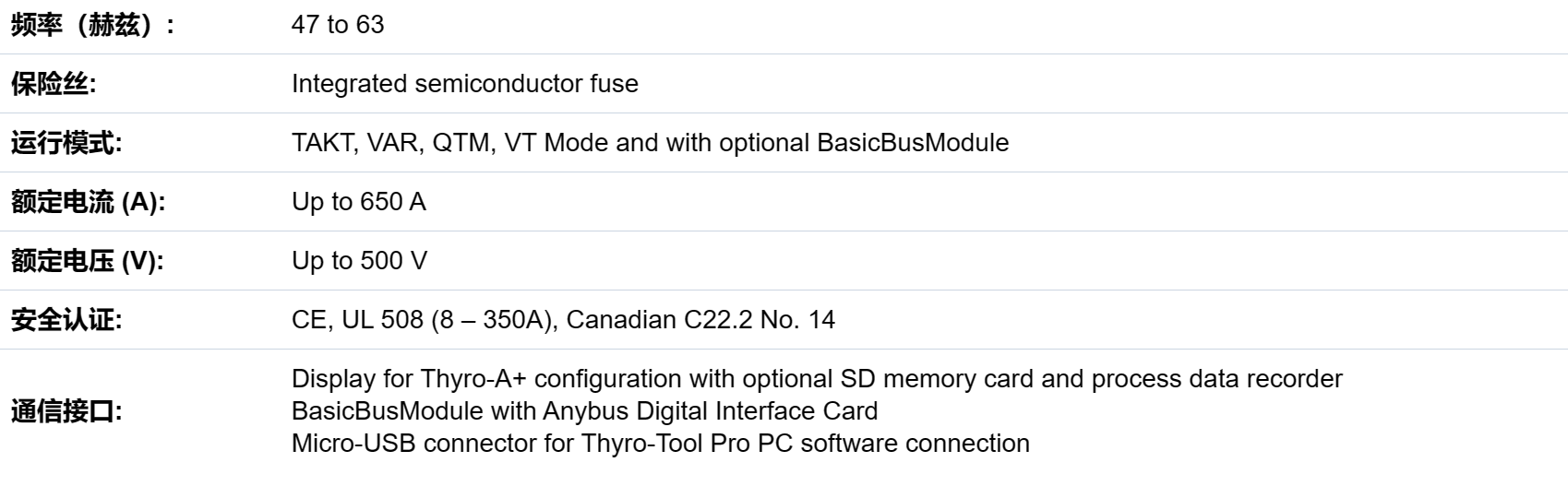Image resolution: width=1568 pixels, height=498 pixels.
Task: Click 'Thyro-Tool Pro PC software connection' text
Action: [806, 444]
